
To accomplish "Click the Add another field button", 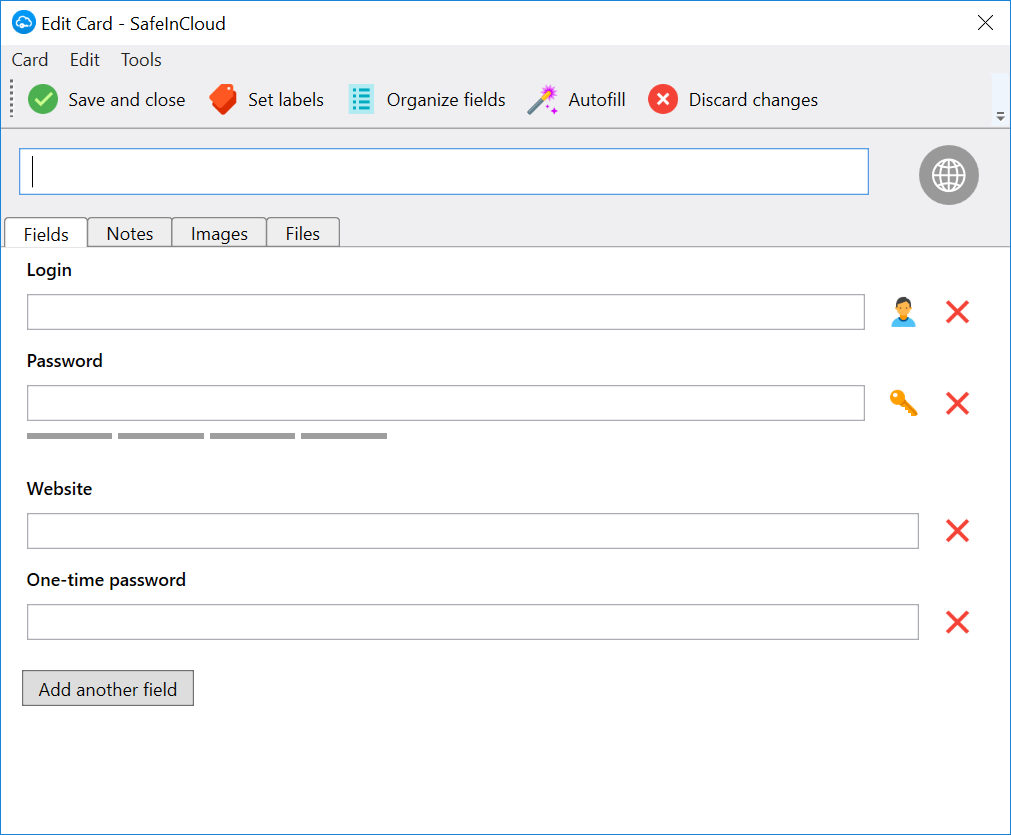I will [x=108, y=688].
